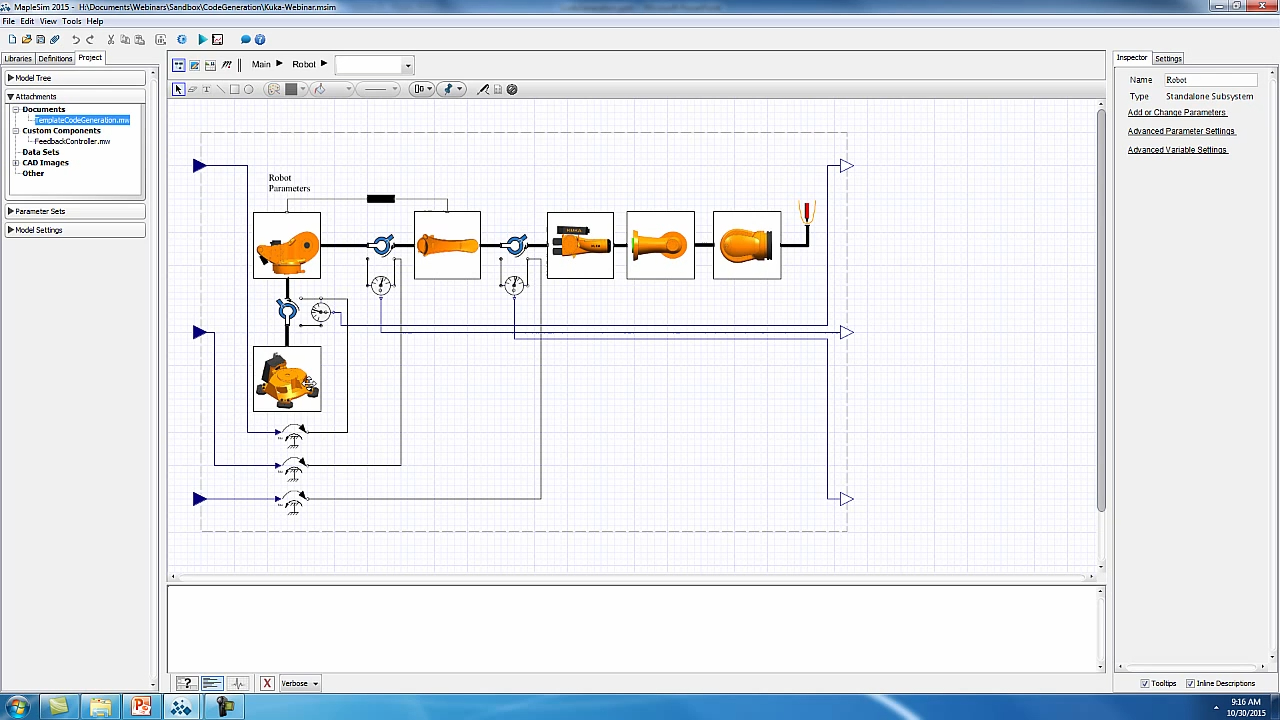The image size is (1280, 720).
Task: Open help with the blue question mark icon
Action: pos(260,40)
